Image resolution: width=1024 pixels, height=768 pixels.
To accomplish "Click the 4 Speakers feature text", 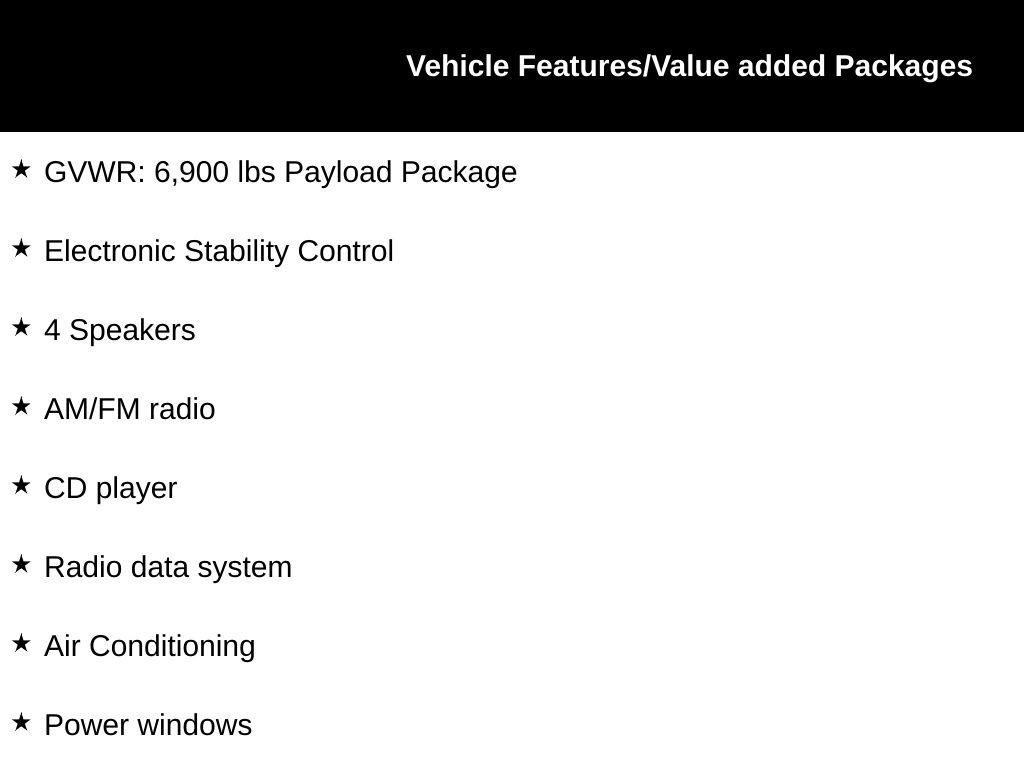I will click(120, 330).
